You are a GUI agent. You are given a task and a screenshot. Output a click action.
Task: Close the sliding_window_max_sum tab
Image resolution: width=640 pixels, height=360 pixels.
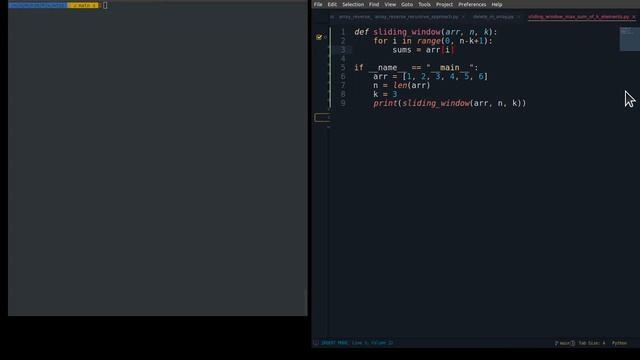click(633, 17)
